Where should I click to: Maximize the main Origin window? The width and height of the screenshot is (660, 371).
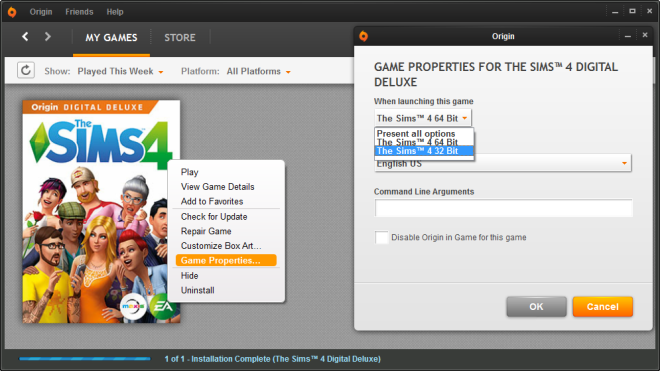(x=632, y=11)
